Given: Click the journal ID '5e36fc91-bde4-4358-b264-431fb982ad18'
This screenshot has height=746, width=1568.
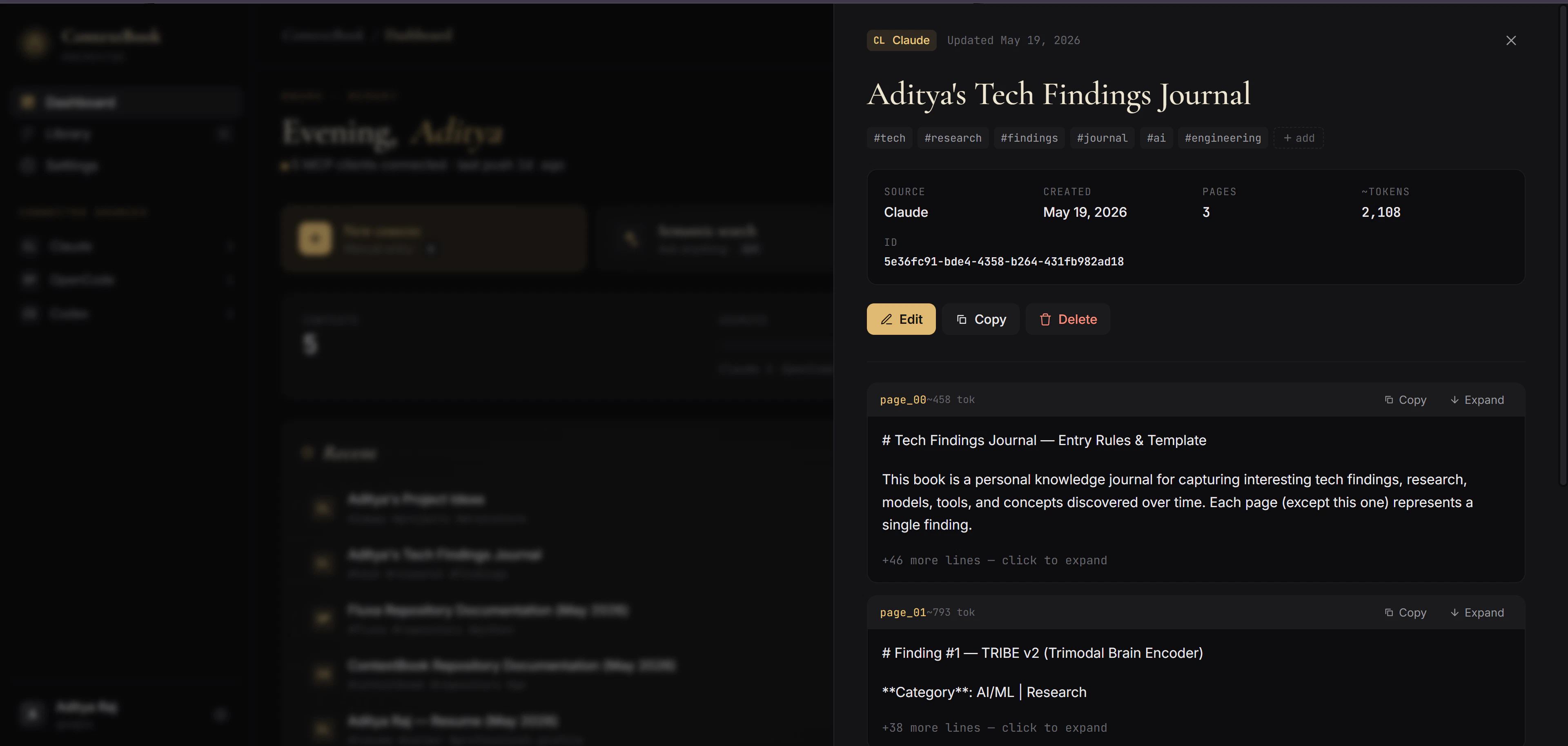Looking at the screenshot, I should (x=1004, y=262).
